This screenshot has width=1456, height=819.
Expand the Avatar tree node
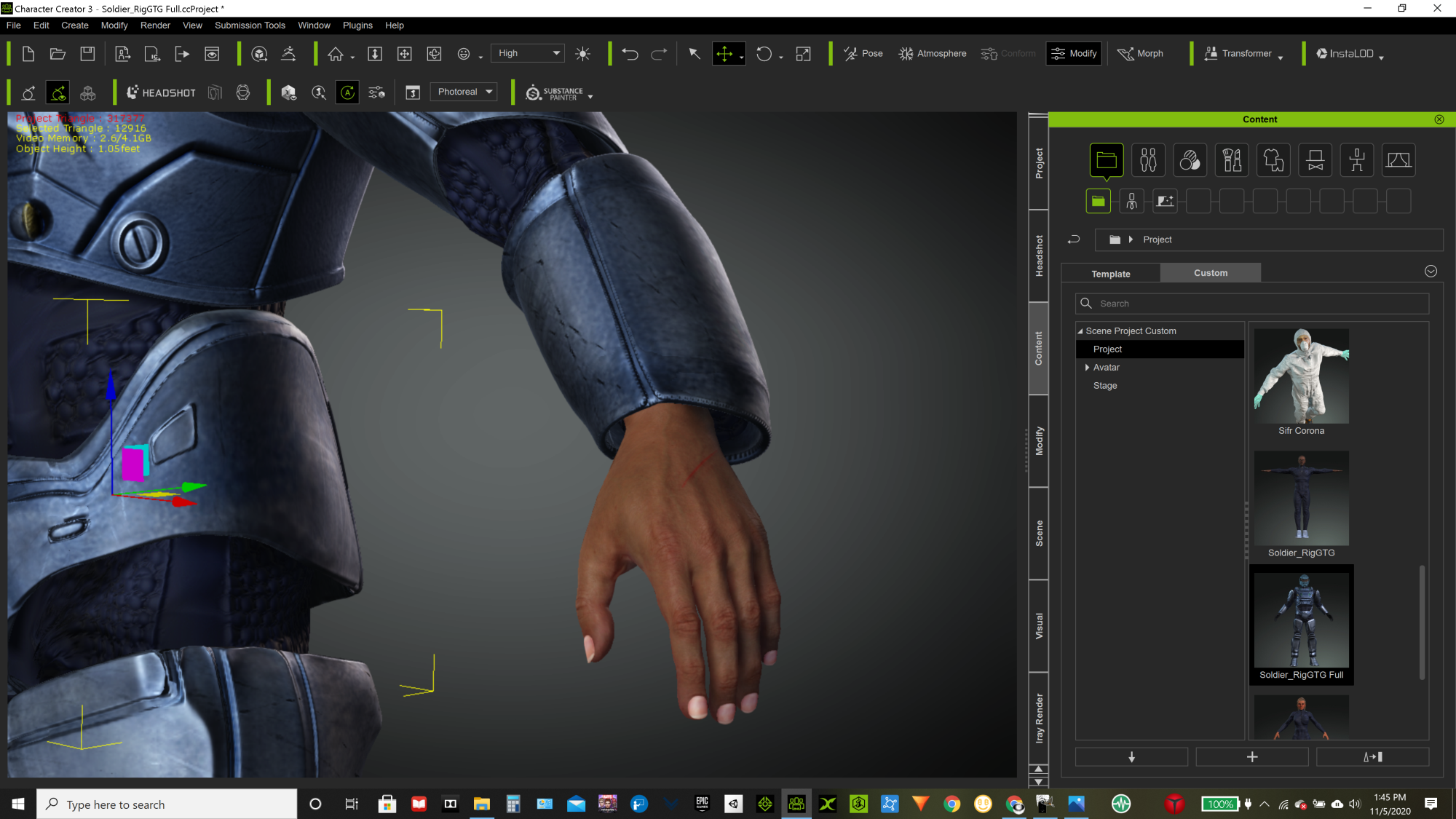tap(1087, 368)
